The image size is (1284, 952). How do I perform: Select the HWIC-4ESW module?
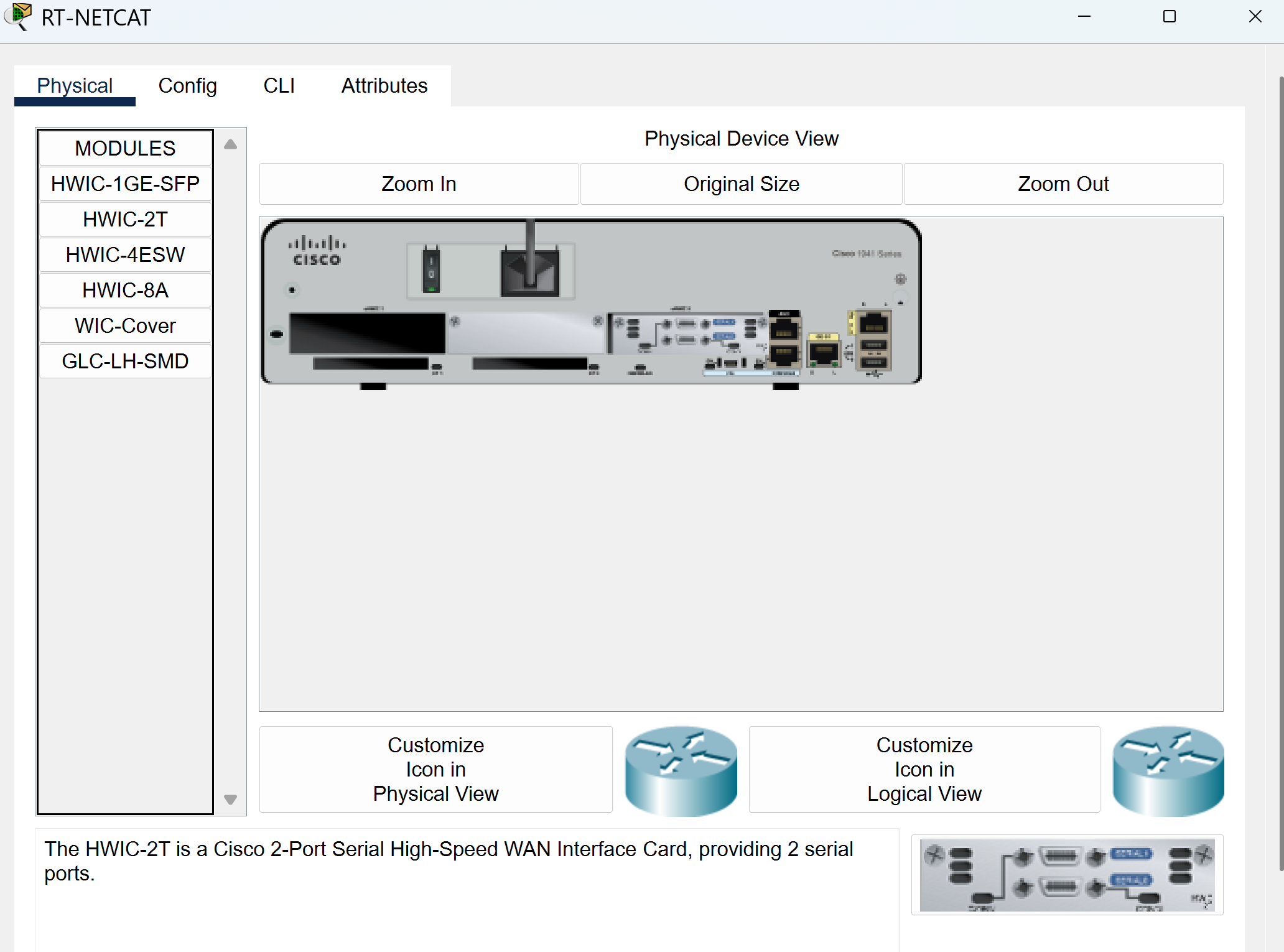[125, 254]
